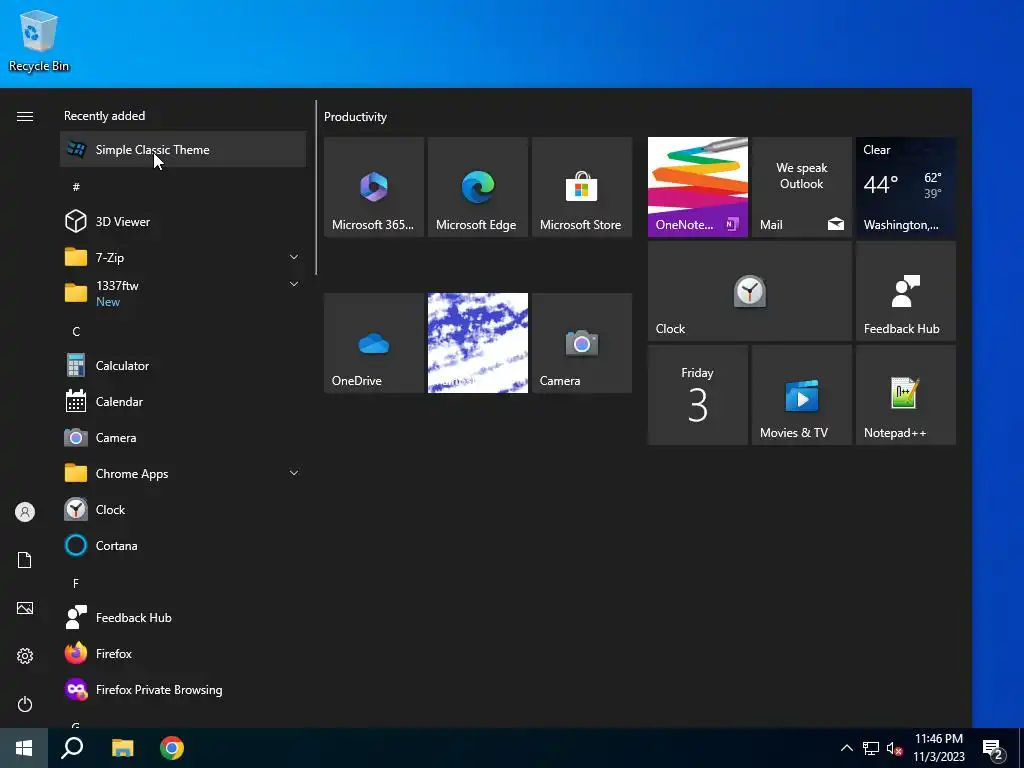Screen dimensions: 1024x768
Task: Open the Notepad++ tile
Action: (x=906, y=395)
